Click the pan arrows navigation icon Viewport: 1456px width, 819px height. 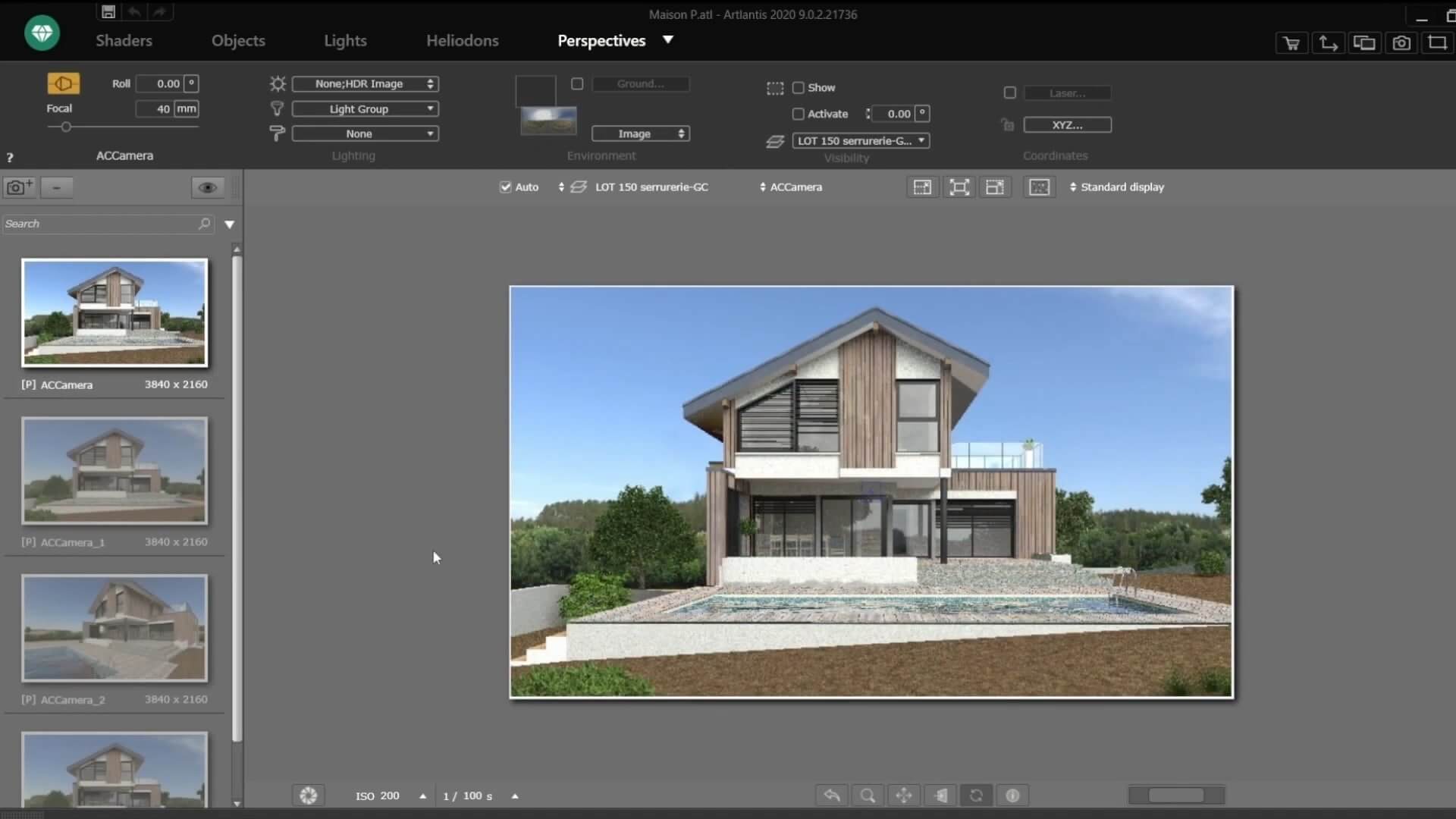[x=904, y=795]
